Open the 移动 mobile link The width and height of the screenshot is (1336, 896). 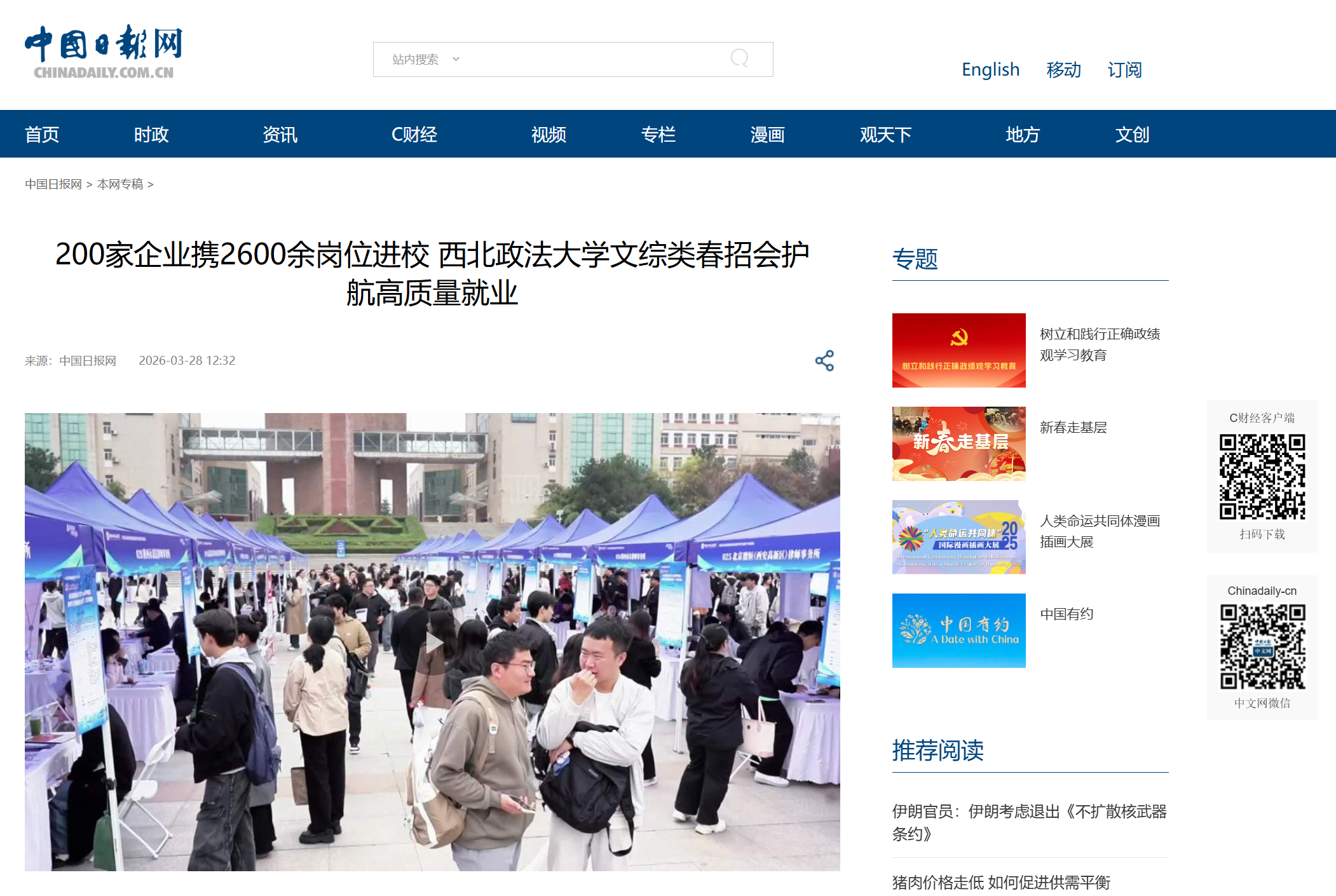tap(1063, 69)
